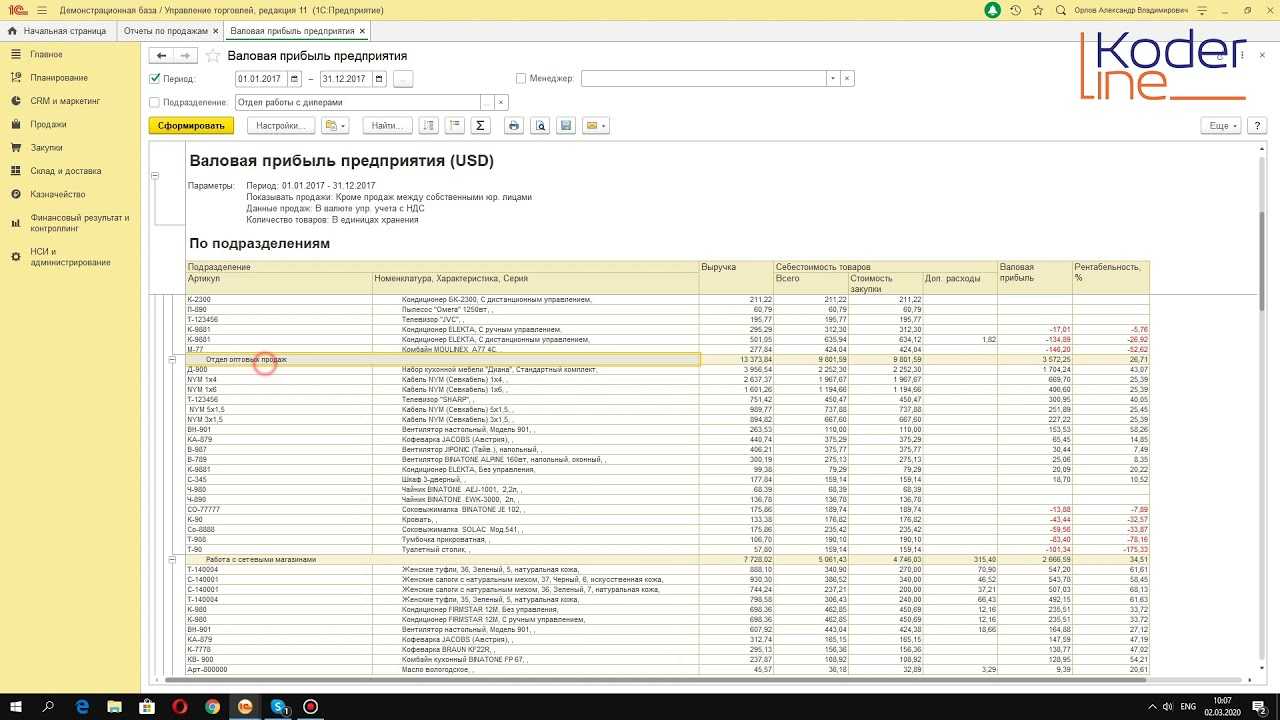
Task: Enable the Менеджер filter checkbox
Action: coord(521,79)
